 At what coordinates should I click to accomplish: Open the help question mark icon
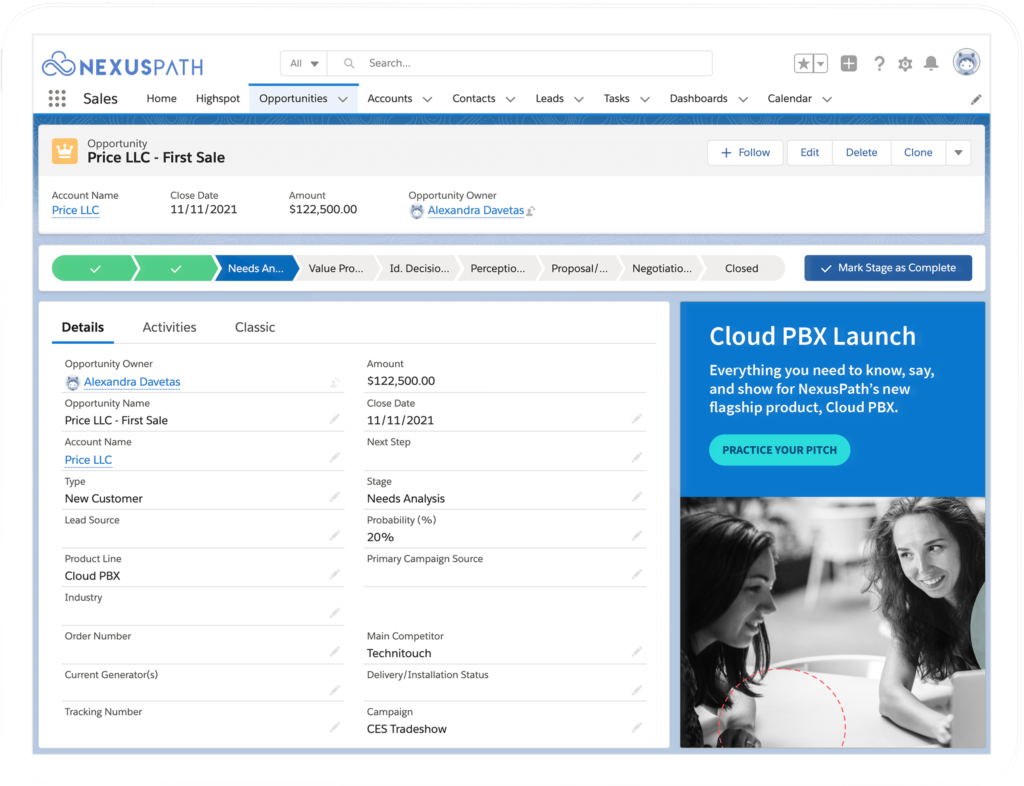(x=879, y=63)
